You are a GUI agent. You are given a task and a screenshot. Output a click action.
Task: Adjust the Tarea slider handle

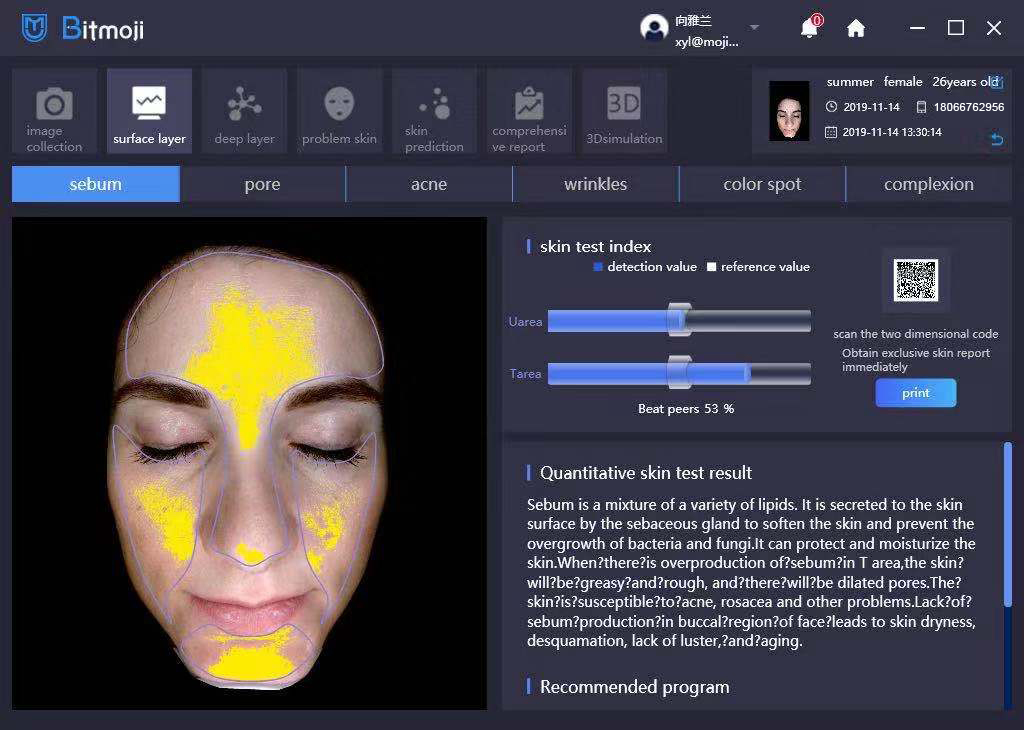tap(681, 372)
